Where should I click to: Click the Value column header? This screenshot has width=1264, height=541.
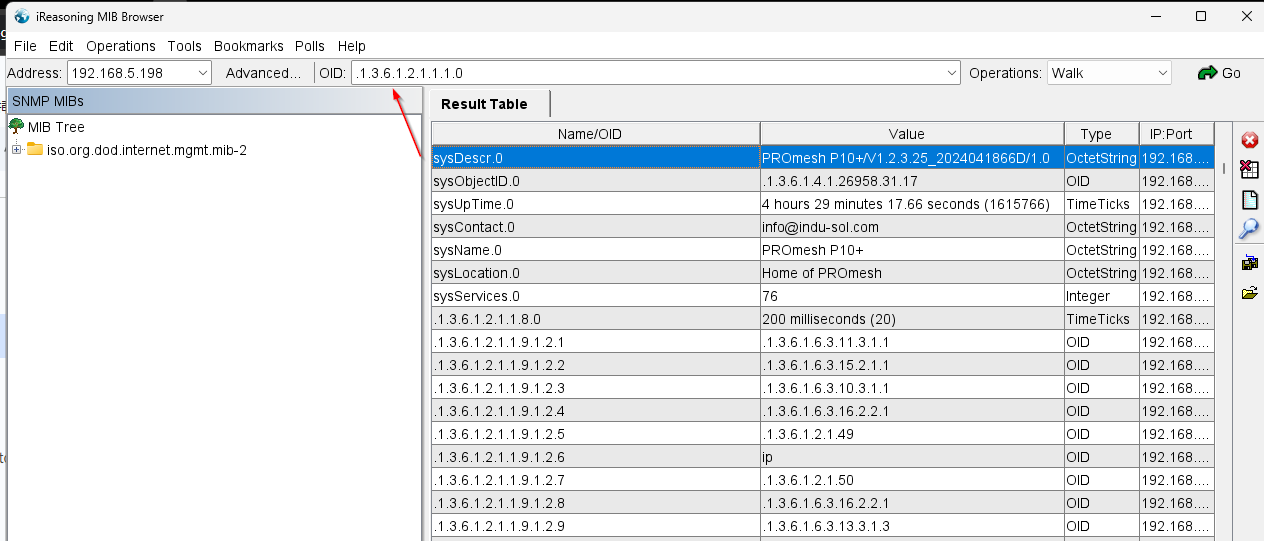[912, 134]
